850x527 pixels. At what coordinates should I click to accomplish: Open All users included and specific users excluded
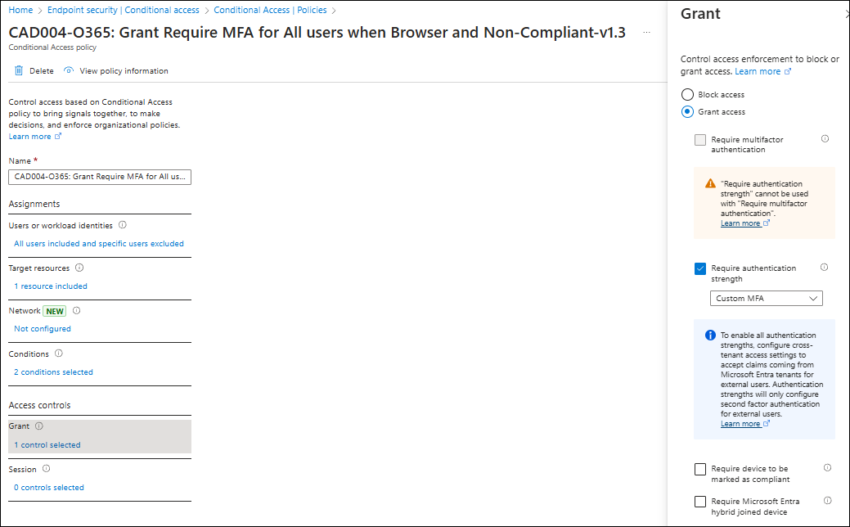coord(99,244)
